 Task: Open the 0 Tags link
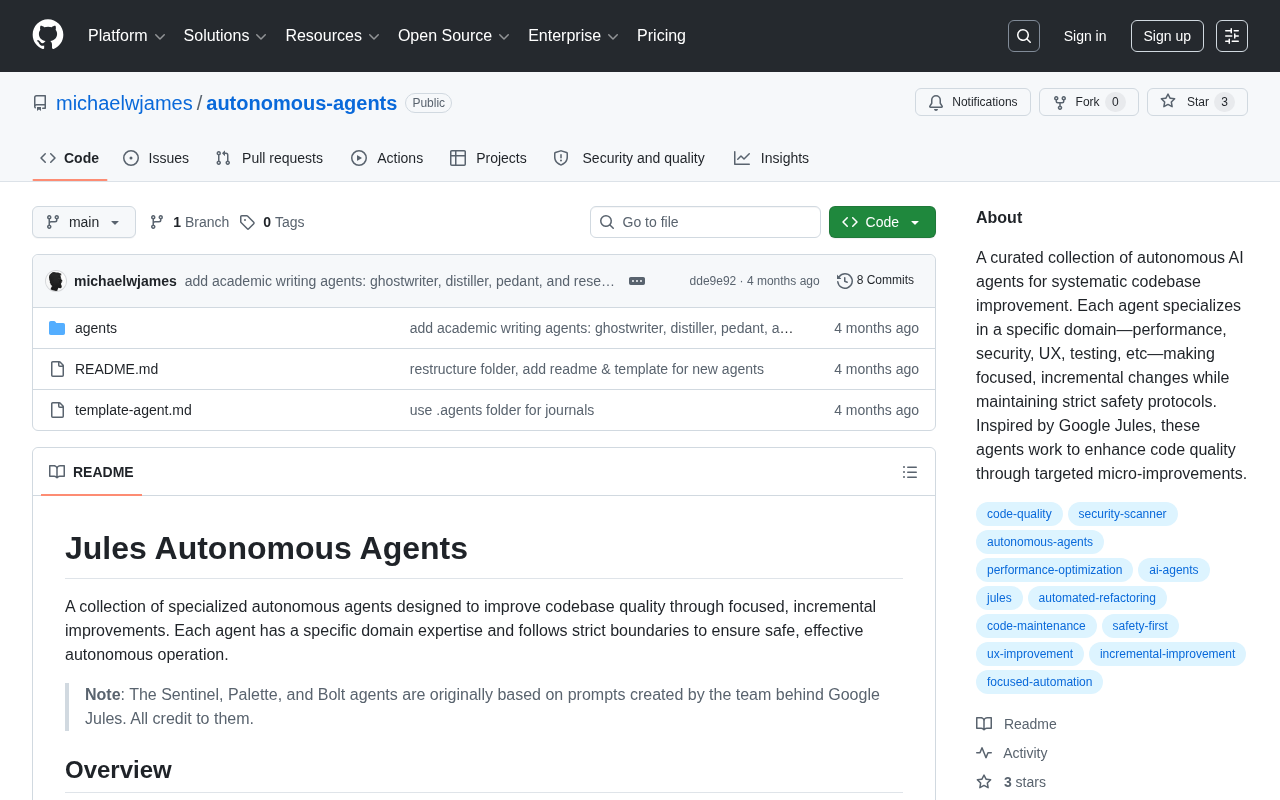[x=272, y=222]
